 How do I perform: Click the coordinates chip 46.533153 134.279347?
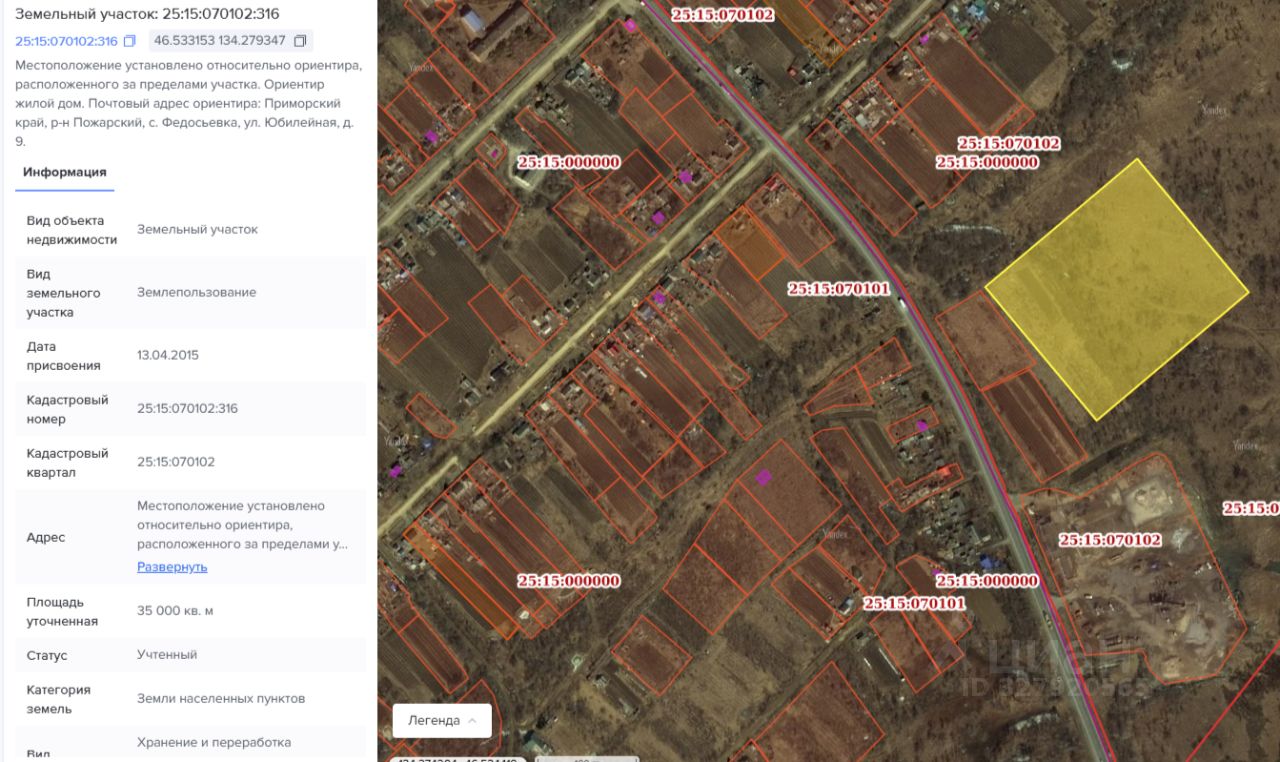(x=231, y=41)
